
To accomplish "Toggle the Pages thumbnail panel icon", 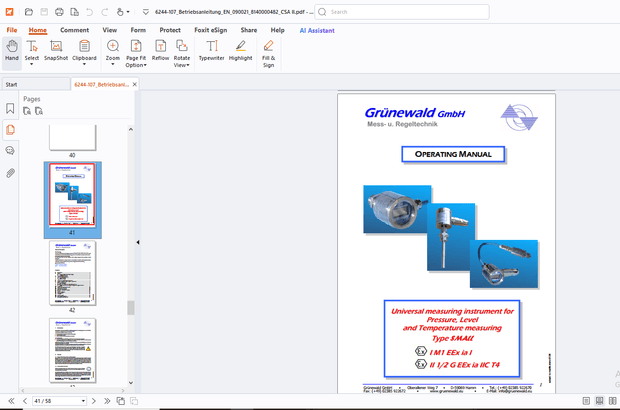I will (10, 130).
